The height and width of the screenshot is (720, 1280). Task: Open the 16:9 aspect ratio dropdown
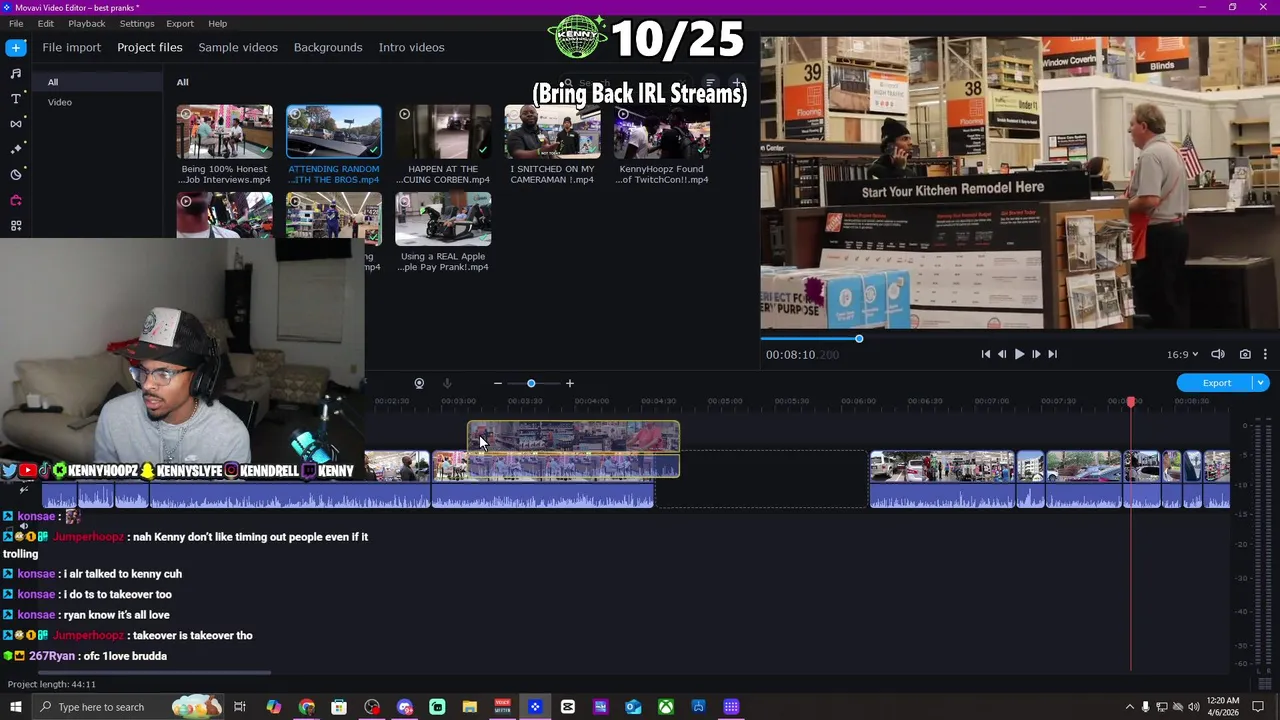(1182, 354)
